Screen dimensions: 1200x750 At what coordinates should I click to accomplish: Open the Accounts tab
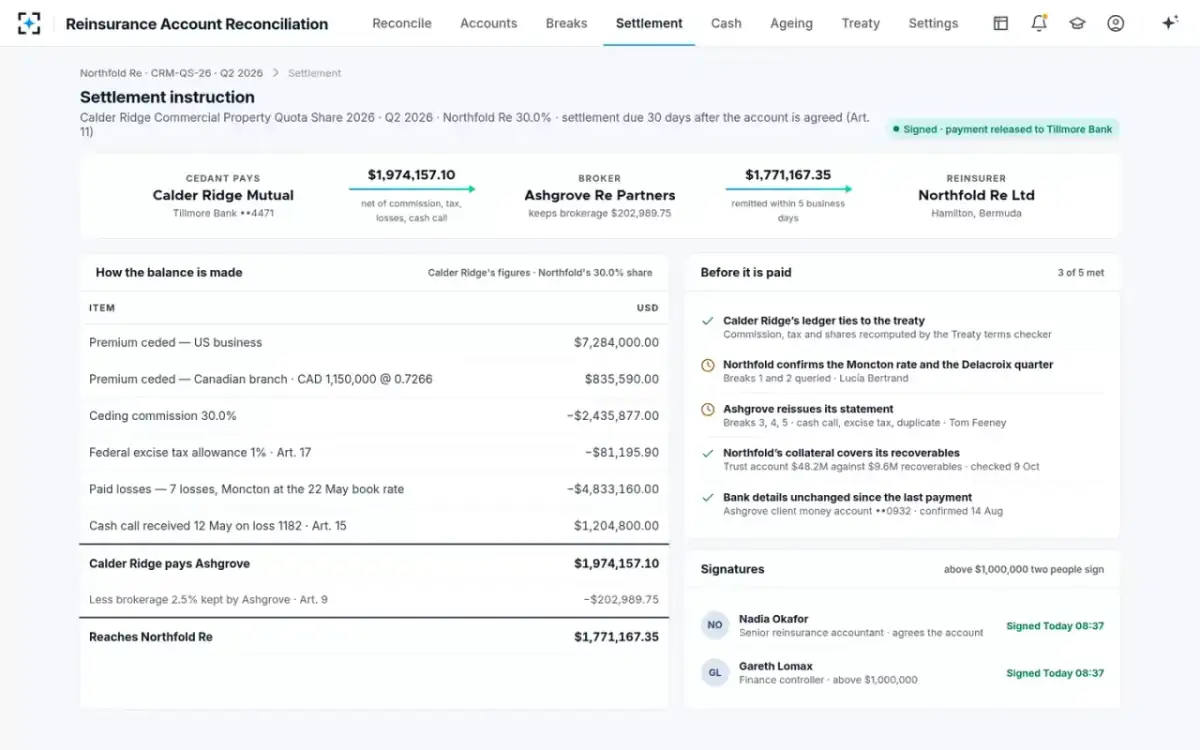(x=489, y=23)
